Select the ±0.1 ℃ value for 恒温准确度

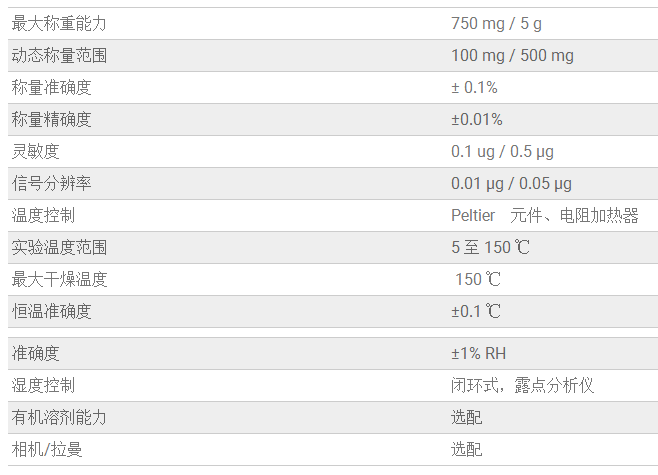tap(476, 311)
